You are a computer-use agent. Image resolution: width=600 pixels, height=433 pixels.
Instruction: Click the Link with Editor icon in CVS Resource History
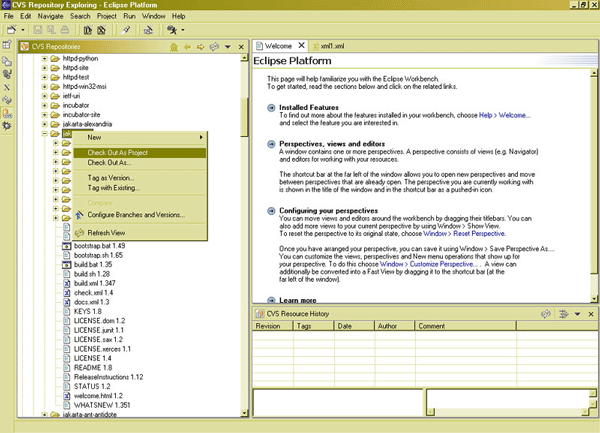tap(563, 314)
